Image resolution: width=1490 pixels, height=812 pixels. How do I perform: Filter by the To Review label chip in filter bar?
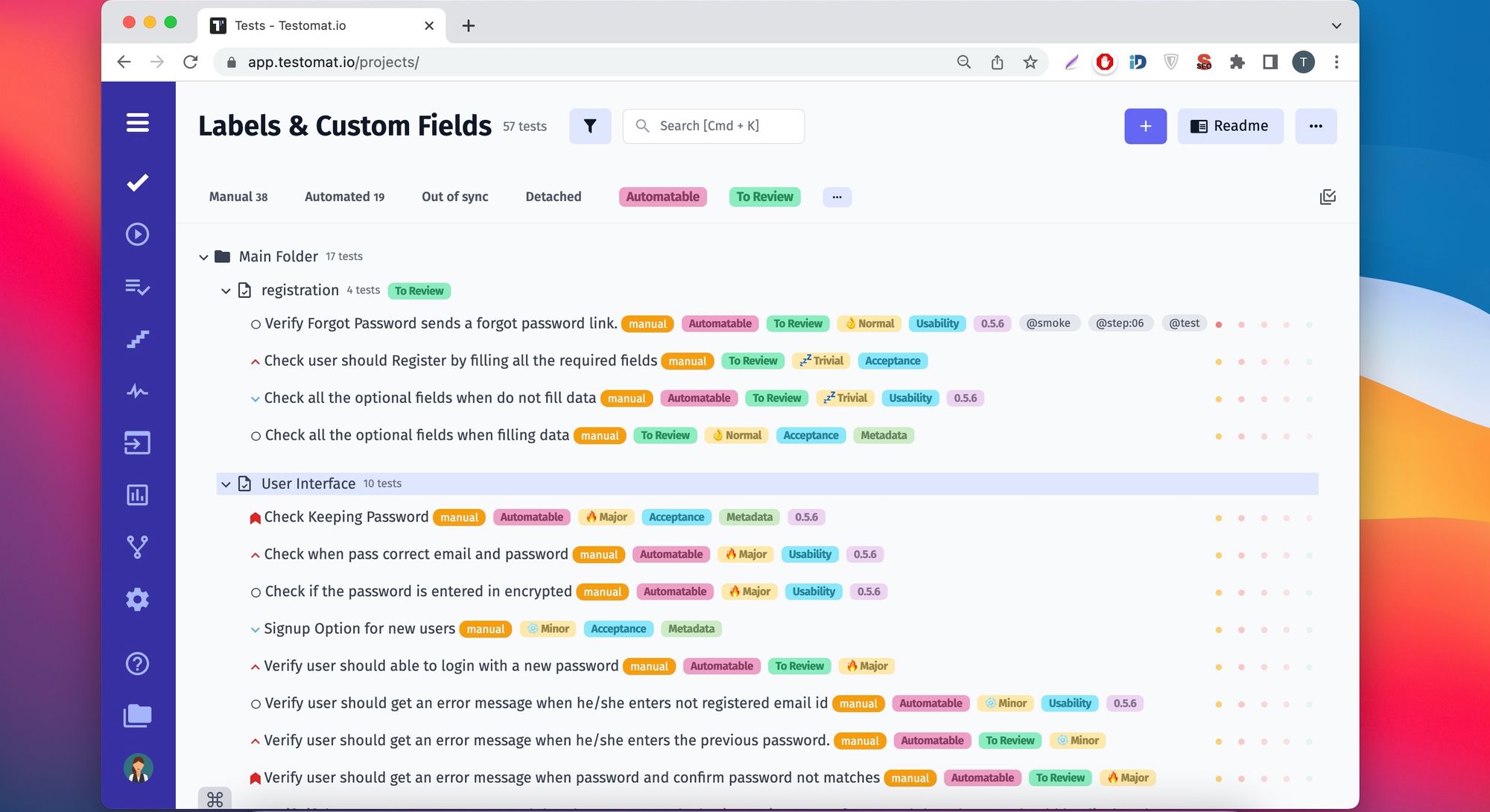(765, 197)
